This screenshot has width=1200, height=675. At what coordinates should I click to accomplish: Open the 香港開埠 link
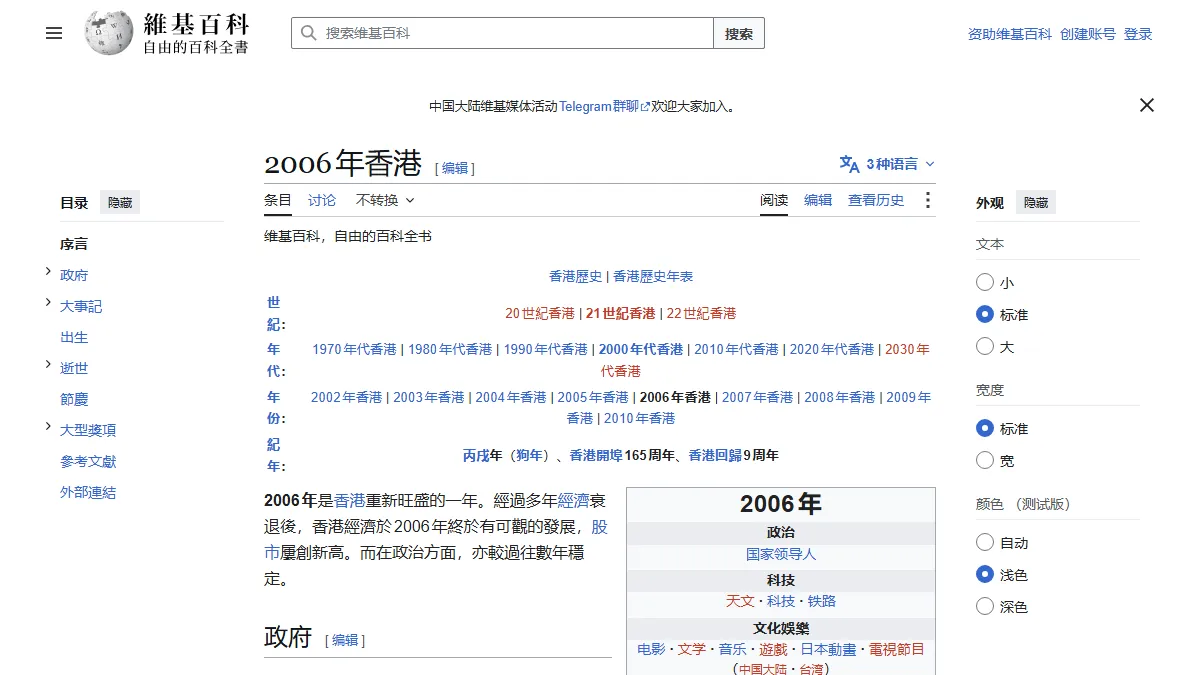596,455
